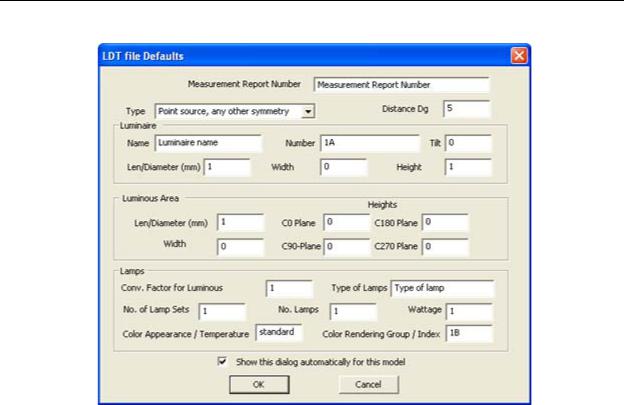The height and width of the screenshot is (405, 624).
Task: Click Conv. Factor for Luminous field
Action: click(289, 288)
